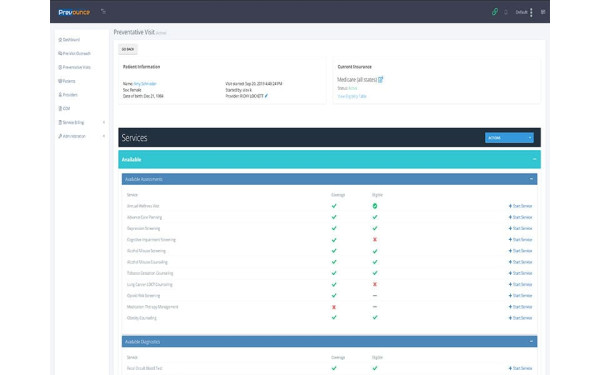Start Service for Medication Therapy Management
This screenshot has height=375, width=600.
(x=520, y=307)
